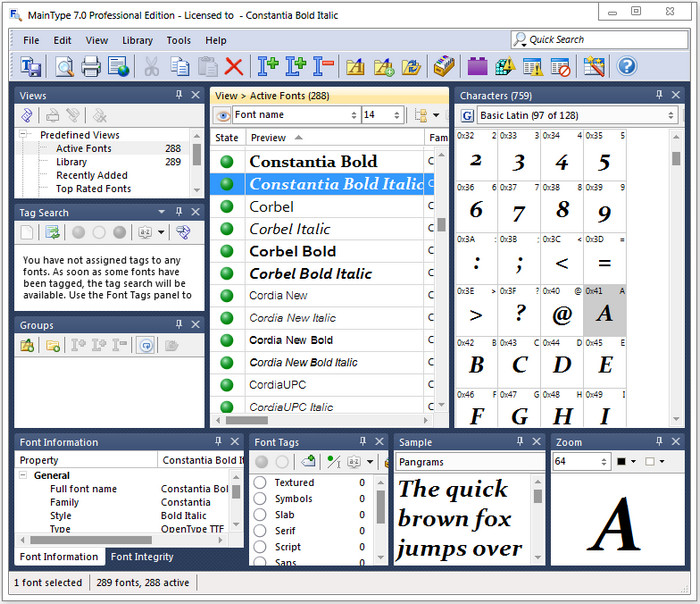The image size is (700, 604).
Task: Select Recently Added view
Action: pos(92,175)
